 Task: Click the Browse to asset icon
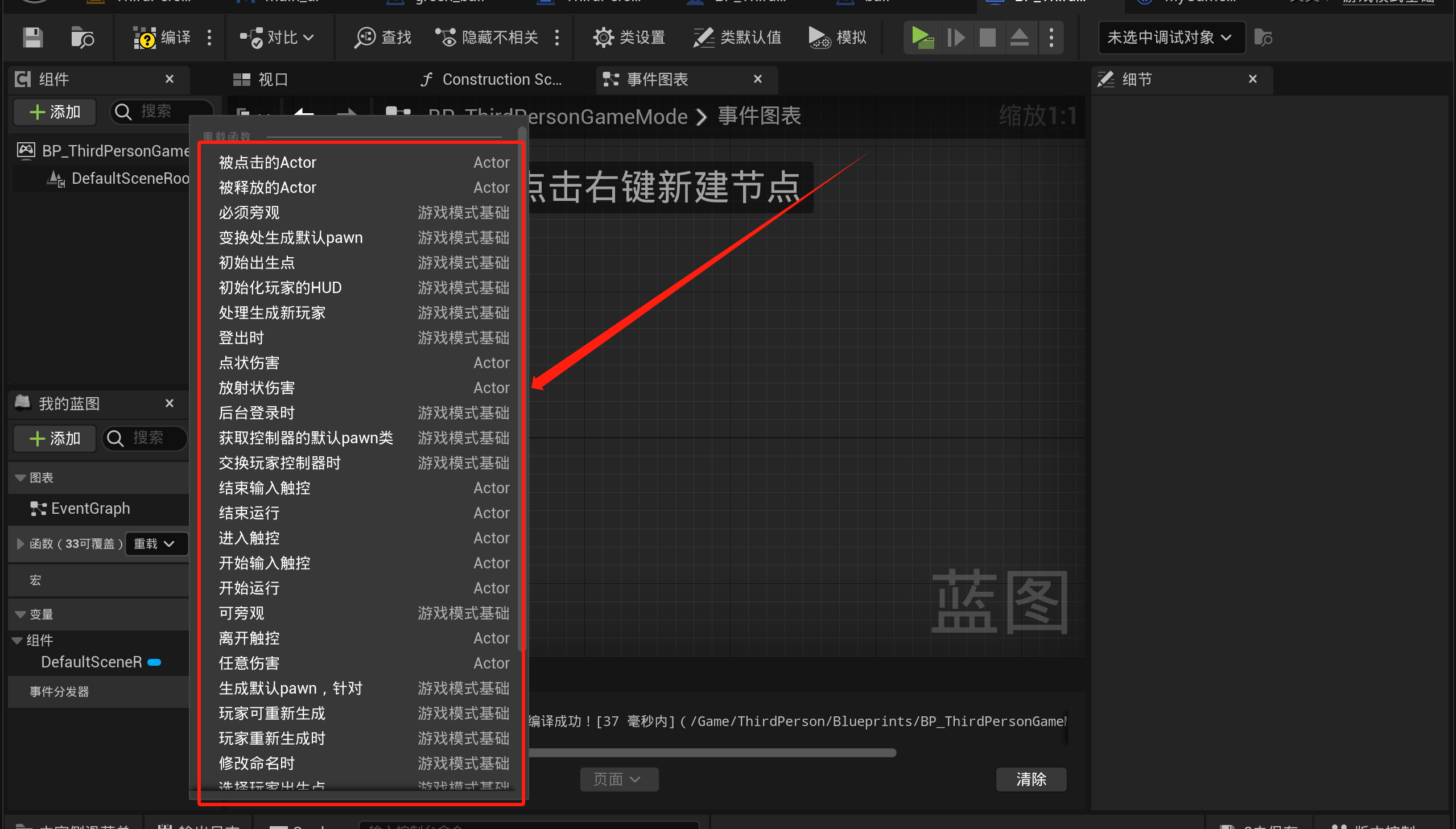point(82,38)
